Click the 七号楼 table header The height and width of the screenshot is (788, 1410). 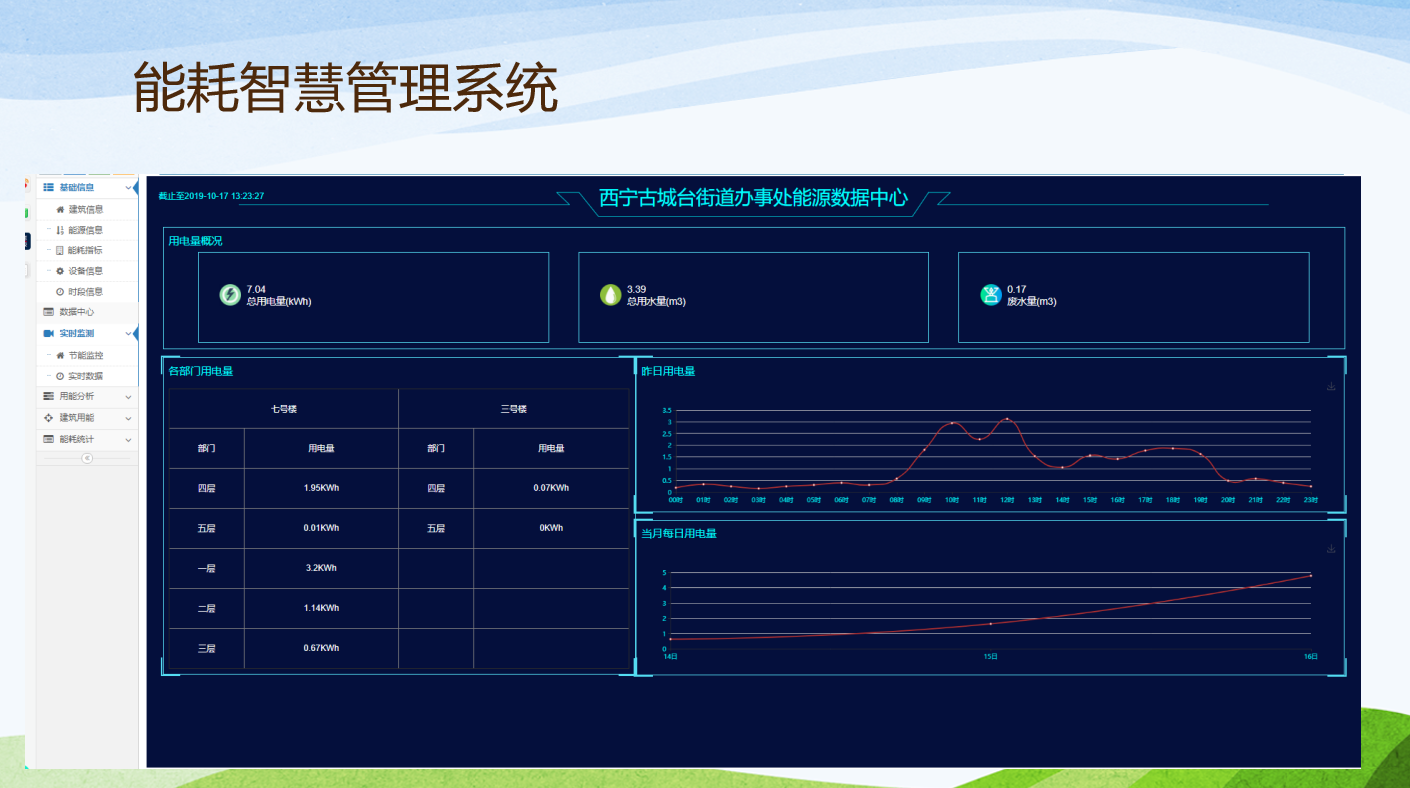[x=284, y=409]
